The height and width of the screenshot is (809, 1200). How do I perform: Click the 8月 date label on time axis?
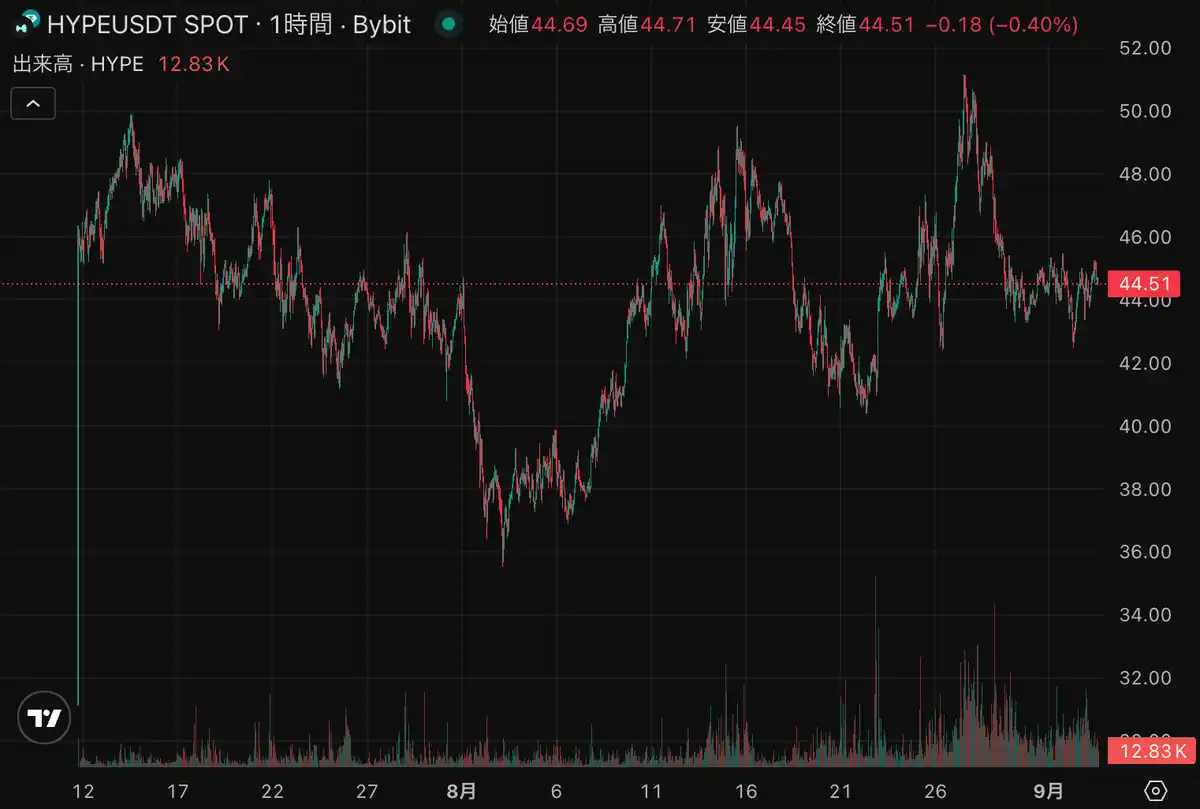pyautogui.click(x=462, y=791)
